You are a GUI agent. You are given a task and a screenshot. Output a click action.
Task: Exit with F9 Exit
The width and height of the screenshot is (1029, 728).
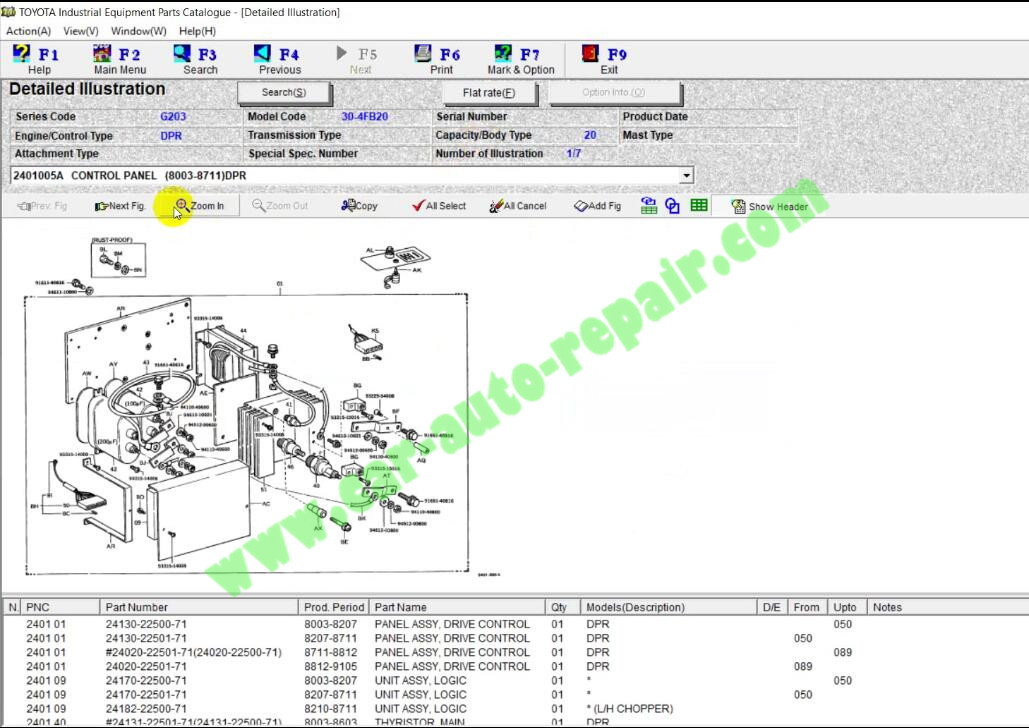[607, 60]
